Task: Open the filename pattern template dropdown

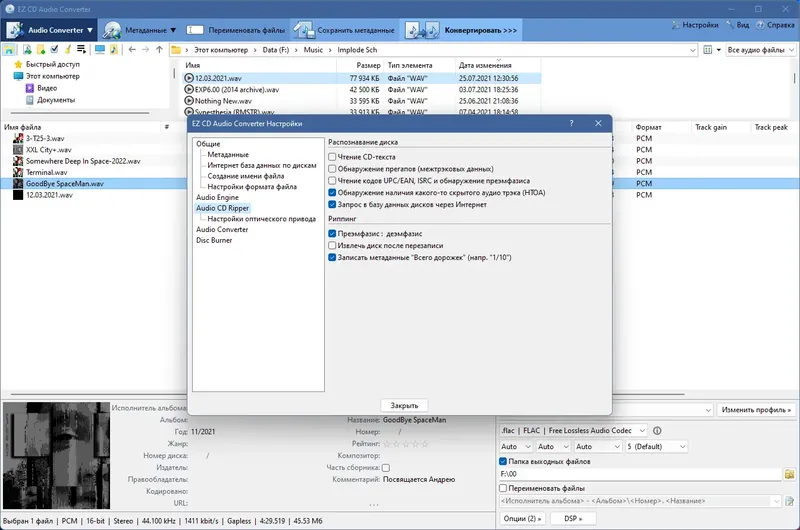Action: click(x=776, y=501)
